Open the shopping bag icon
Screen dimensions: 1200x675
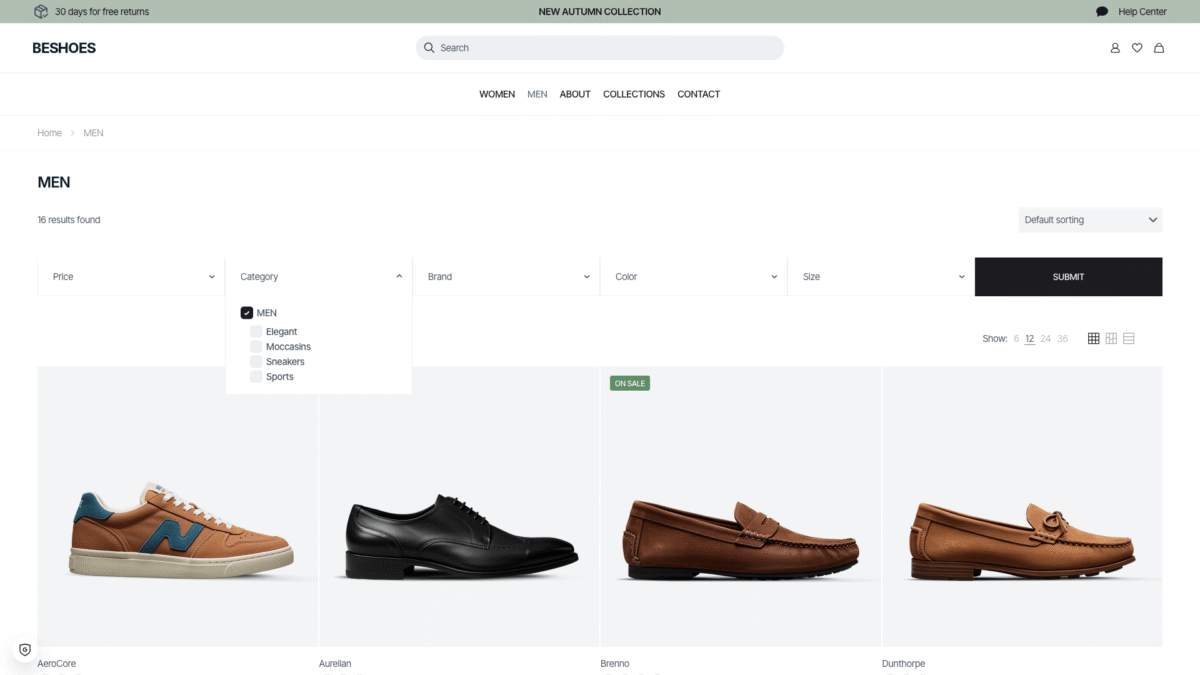click(x=1159, y=48)
